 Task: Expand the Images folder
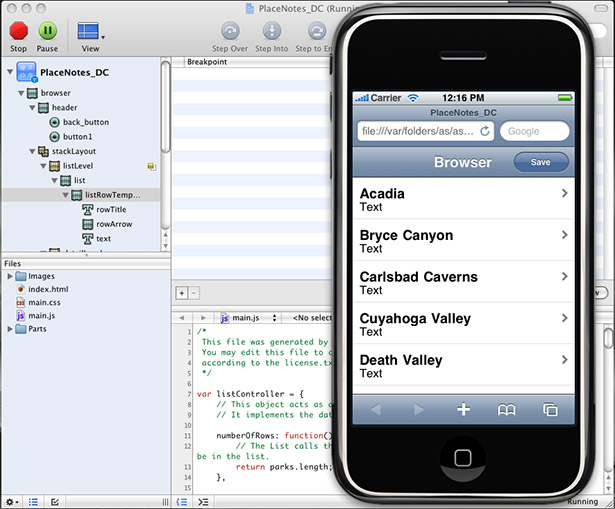pos(10,276)
